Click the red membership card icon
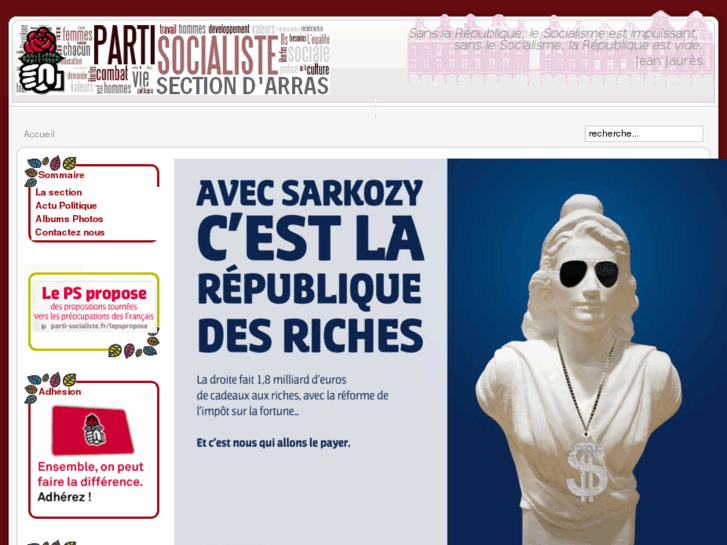This screenshot has width=727, height=545. tap(93, 430)
